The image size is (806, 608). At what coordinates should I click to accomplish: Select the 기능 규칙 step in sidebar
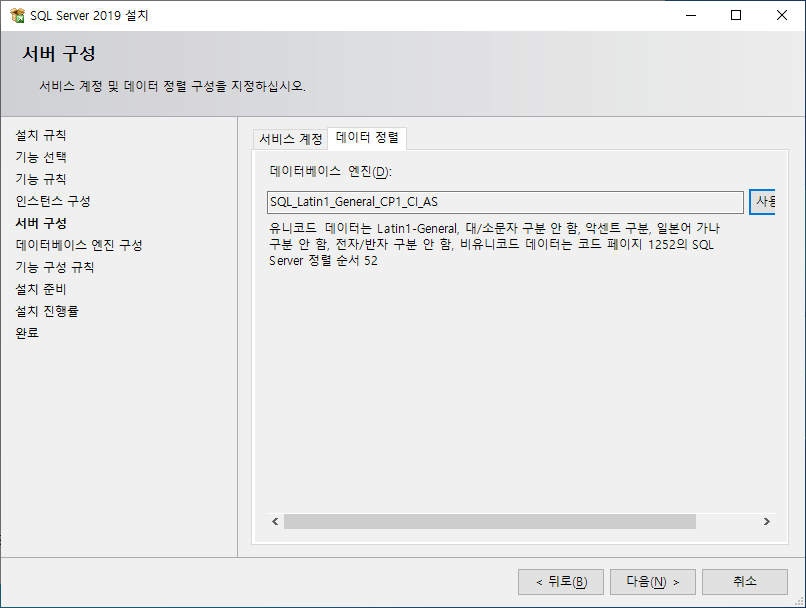coord(41,179)
